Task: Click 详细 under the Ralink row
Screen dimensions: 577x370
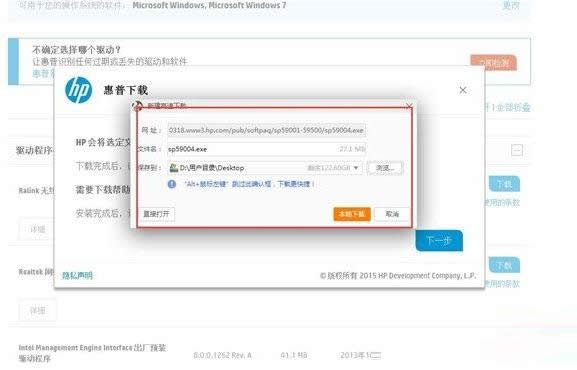Action: (38, 229)
